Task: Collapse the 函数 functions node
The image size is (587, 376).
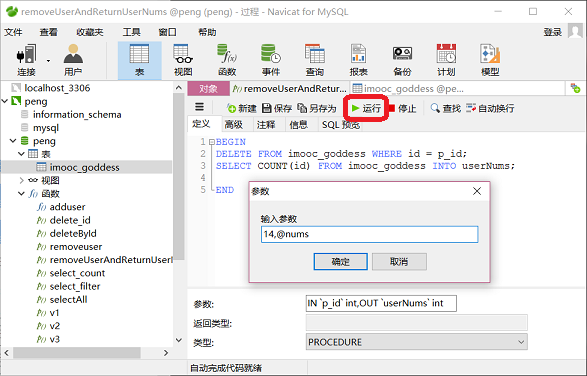Action: coord(21,194)
